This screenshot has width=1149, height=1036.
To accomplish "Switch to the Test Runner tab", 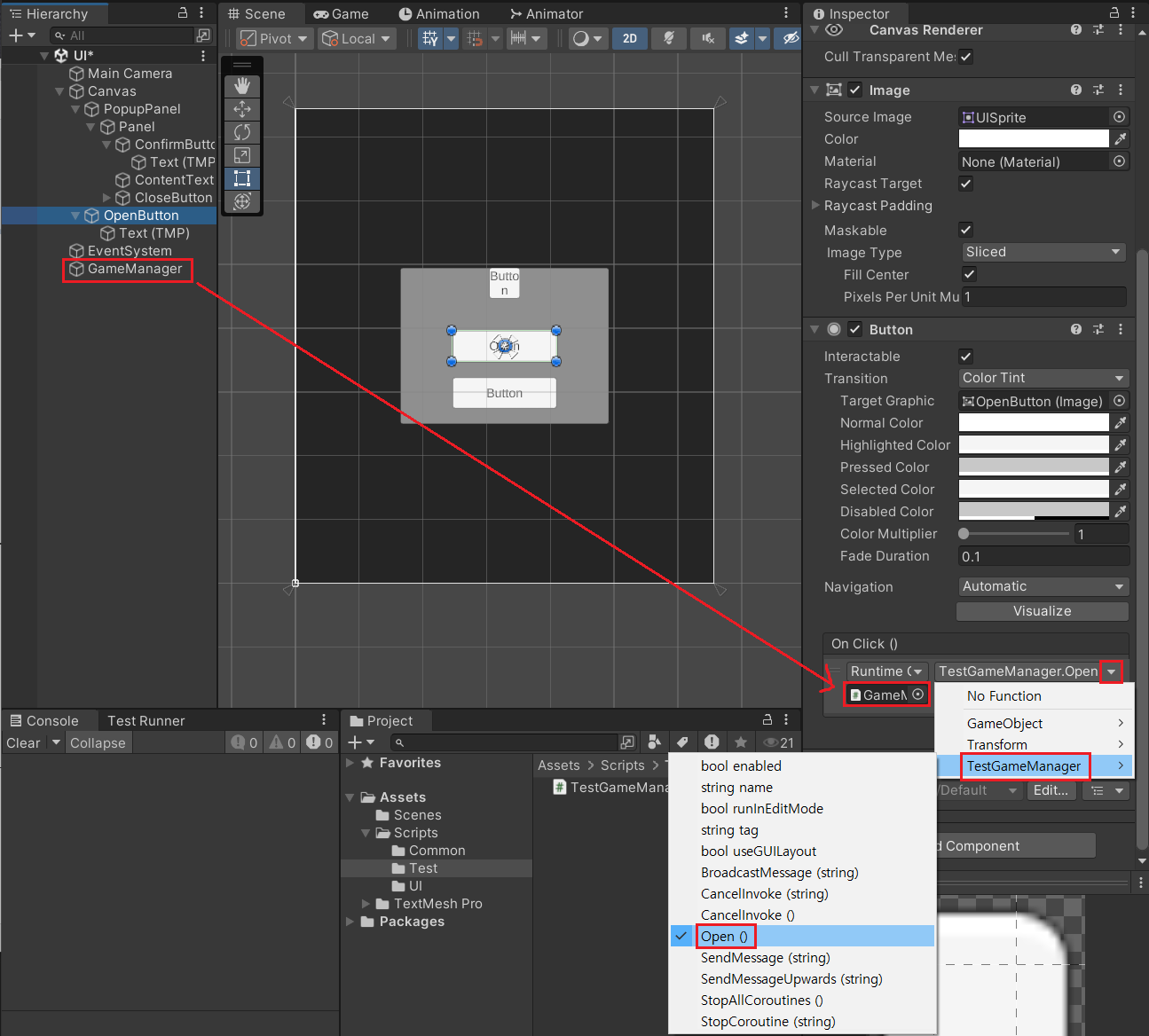I will 146,721.
